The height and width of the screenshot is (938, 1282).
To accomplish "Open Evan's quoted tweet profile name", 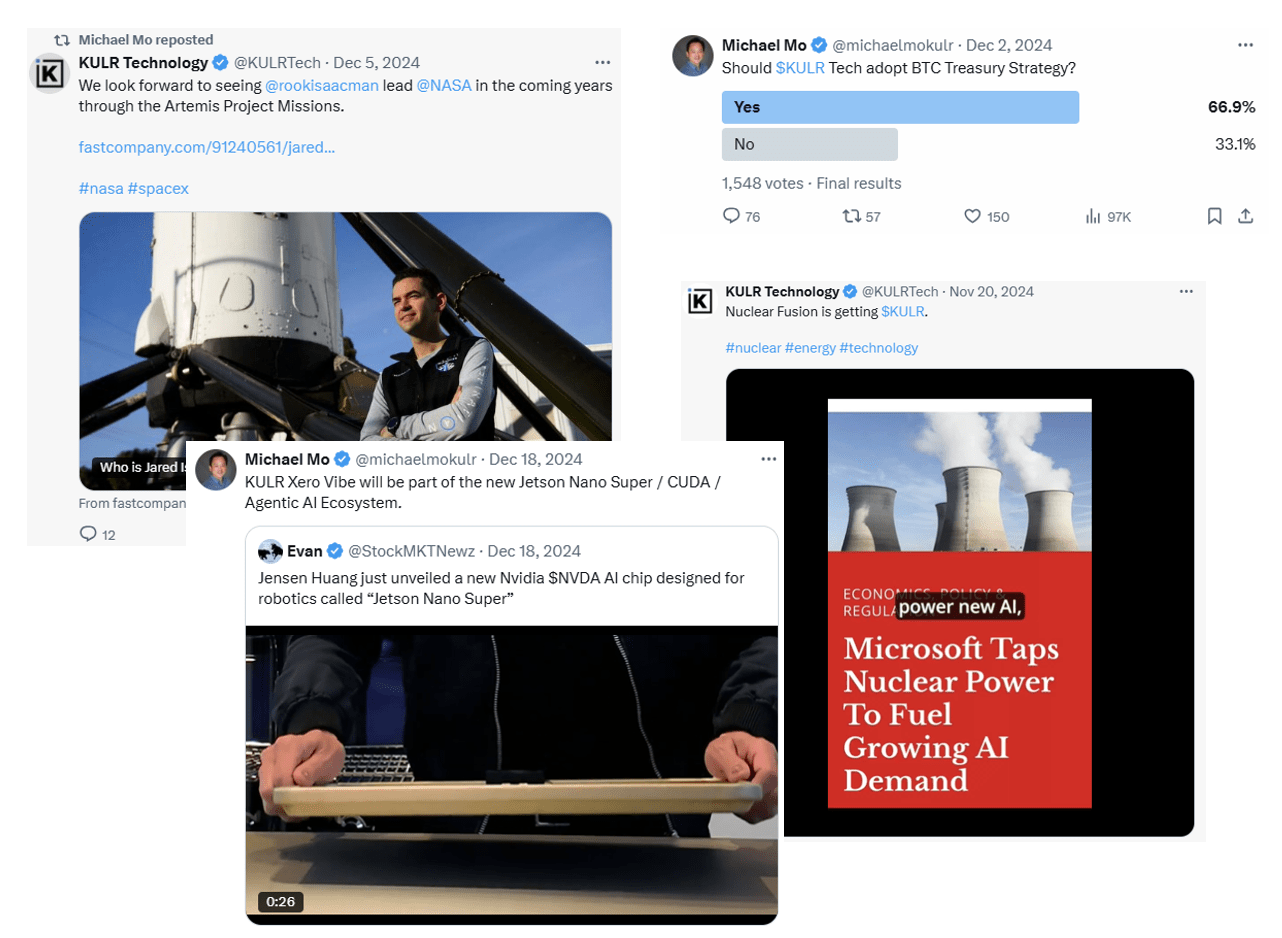I will coord(305,551).
